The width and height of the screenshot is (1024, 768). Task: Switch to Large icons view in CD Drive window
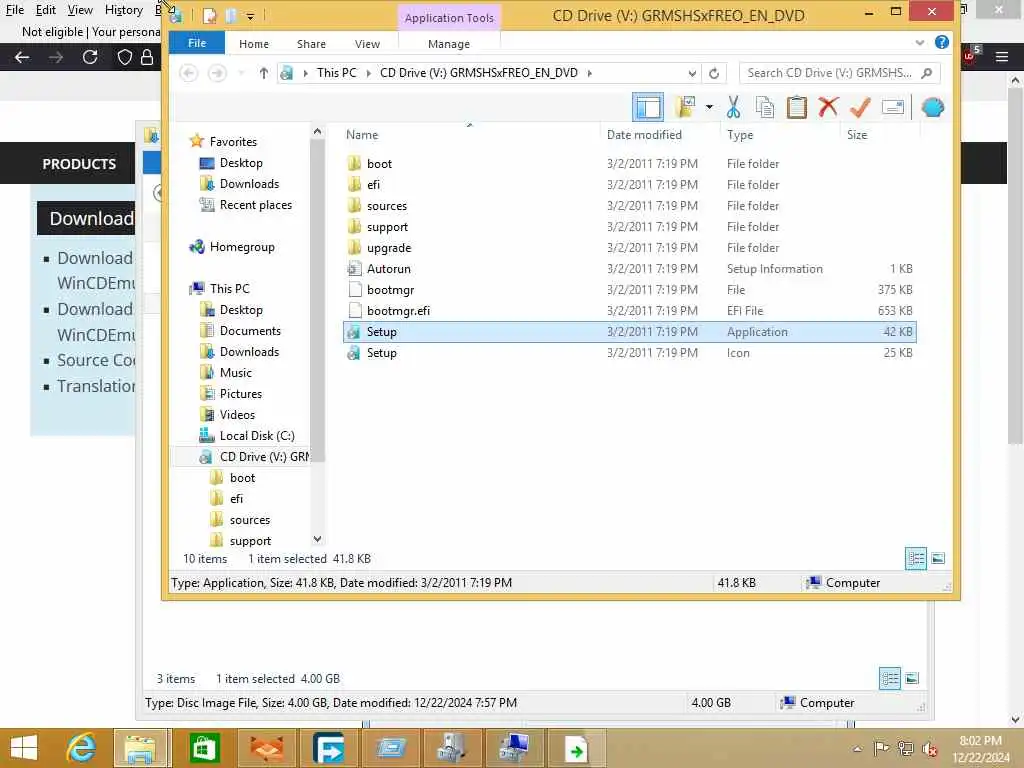pyautogui.click(x=938, y=558)
